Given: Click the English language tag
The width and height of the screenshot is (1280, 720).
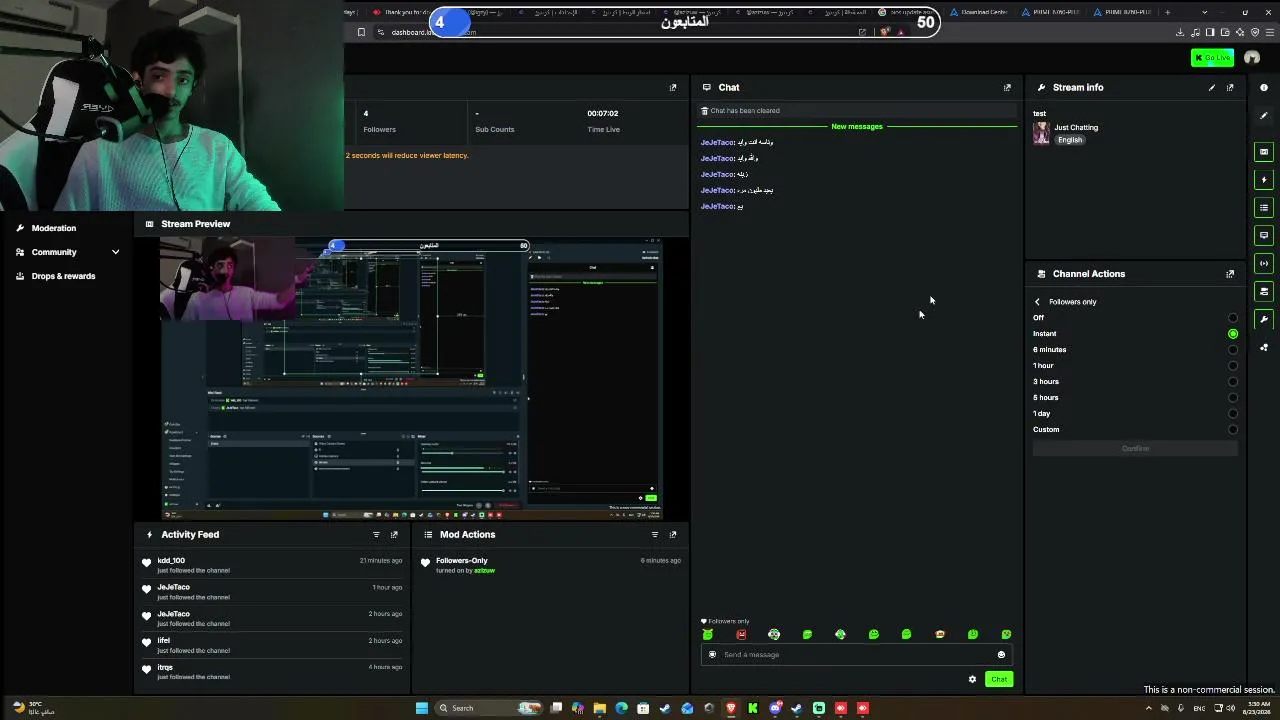Looking at the screenshot, I should (x=1070, y=140).
